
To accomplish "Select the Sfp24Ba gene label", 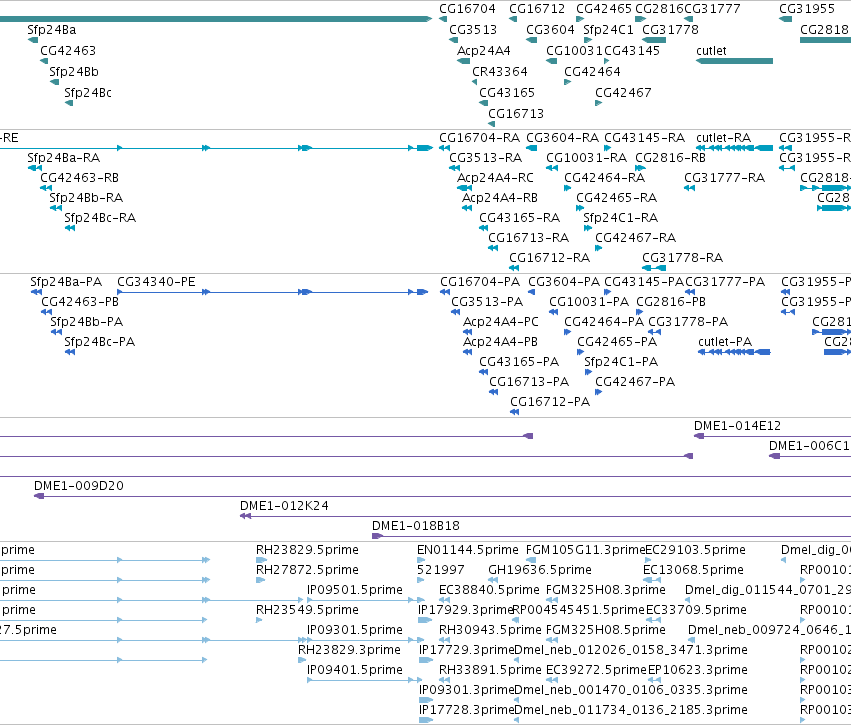I will 52,30.
